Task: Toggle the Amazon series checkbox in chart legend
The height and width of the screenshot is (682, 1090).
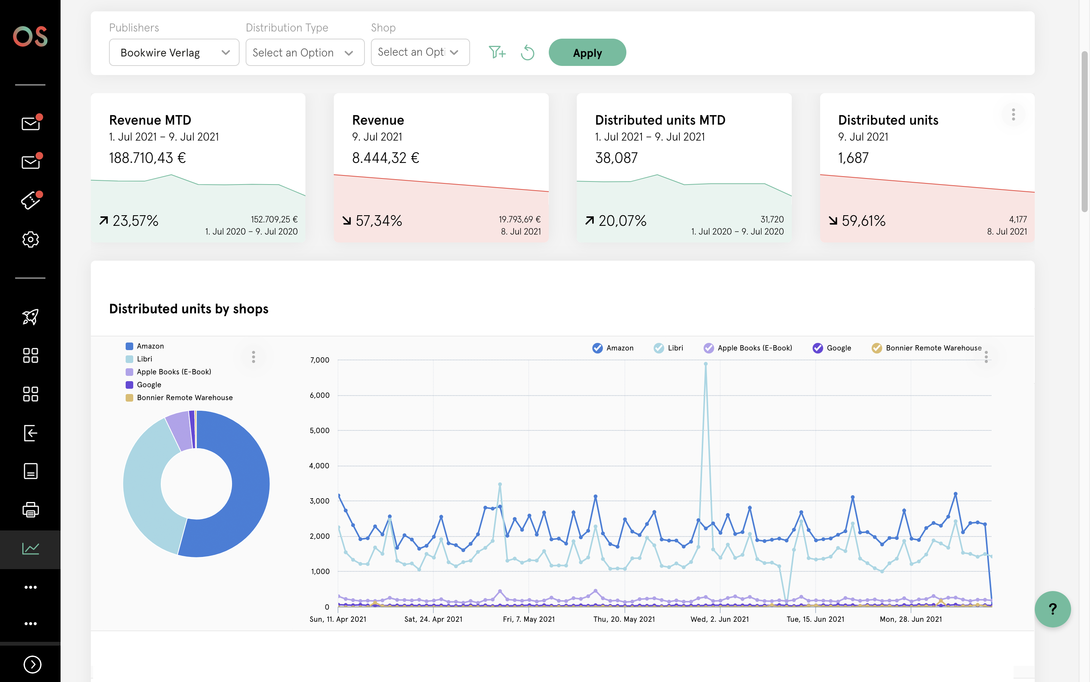Action: tap(598, 348)
